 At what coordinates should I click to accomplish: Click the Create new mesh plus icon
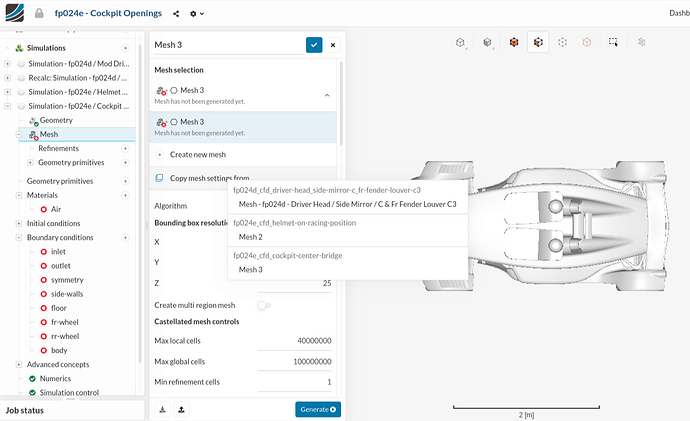tap(160, 154)
